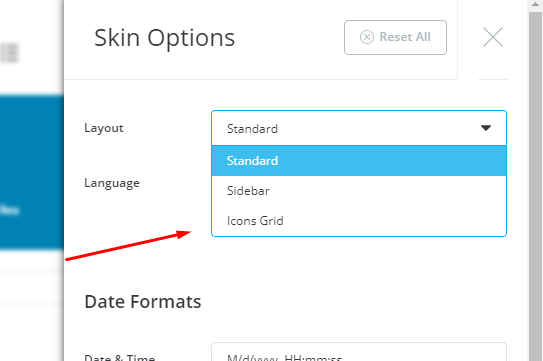This screenshot has width=543, height=361.
Task: Click the Date & Time label
Action: tap(119, 357)
